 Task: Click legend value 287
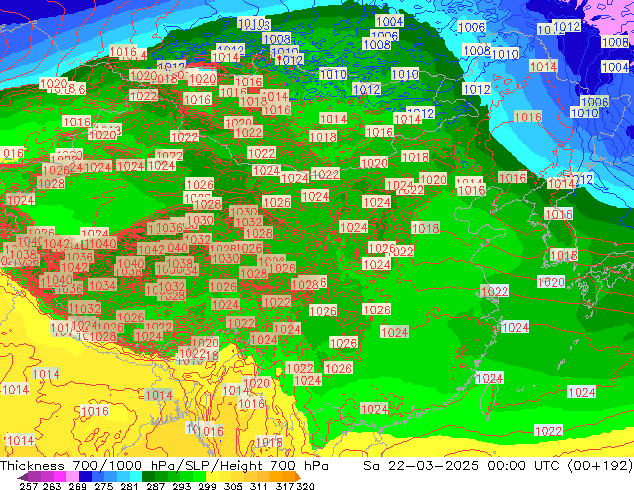click(155, 486)
